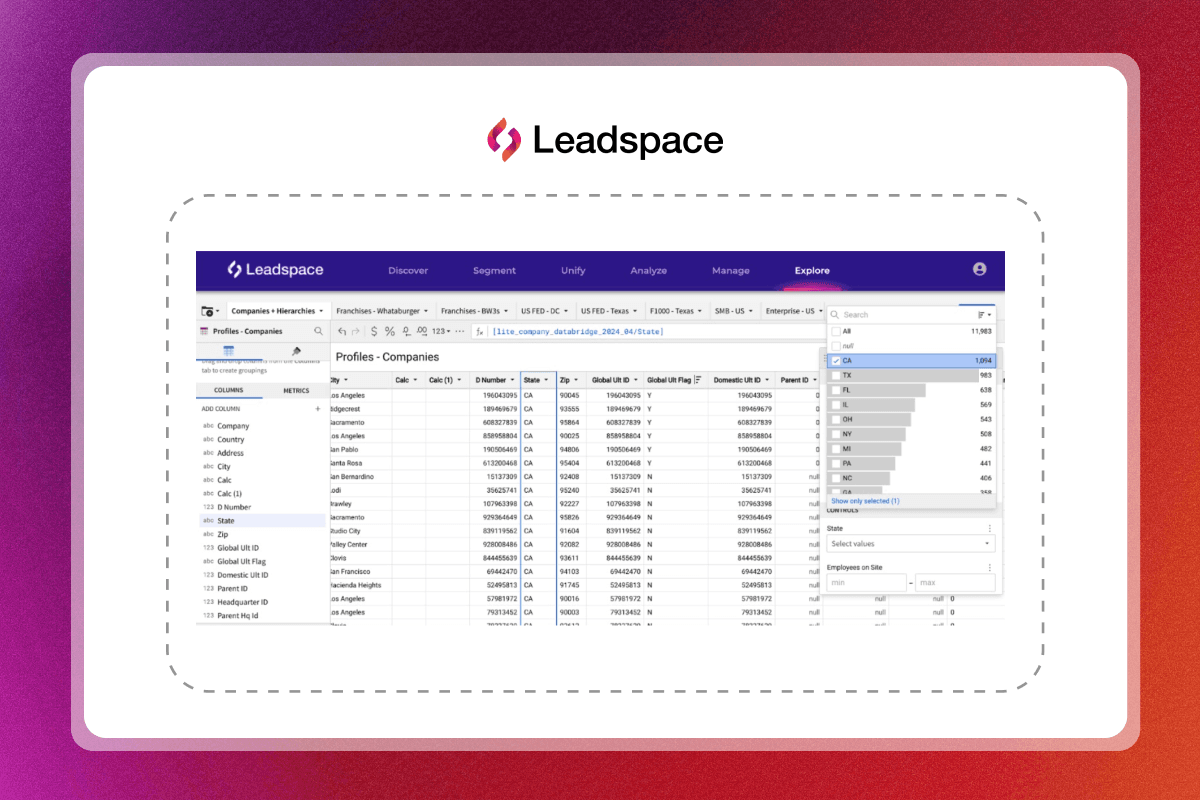
Task: Select the table element icon in side panel
Action: (x=229, y=351)
